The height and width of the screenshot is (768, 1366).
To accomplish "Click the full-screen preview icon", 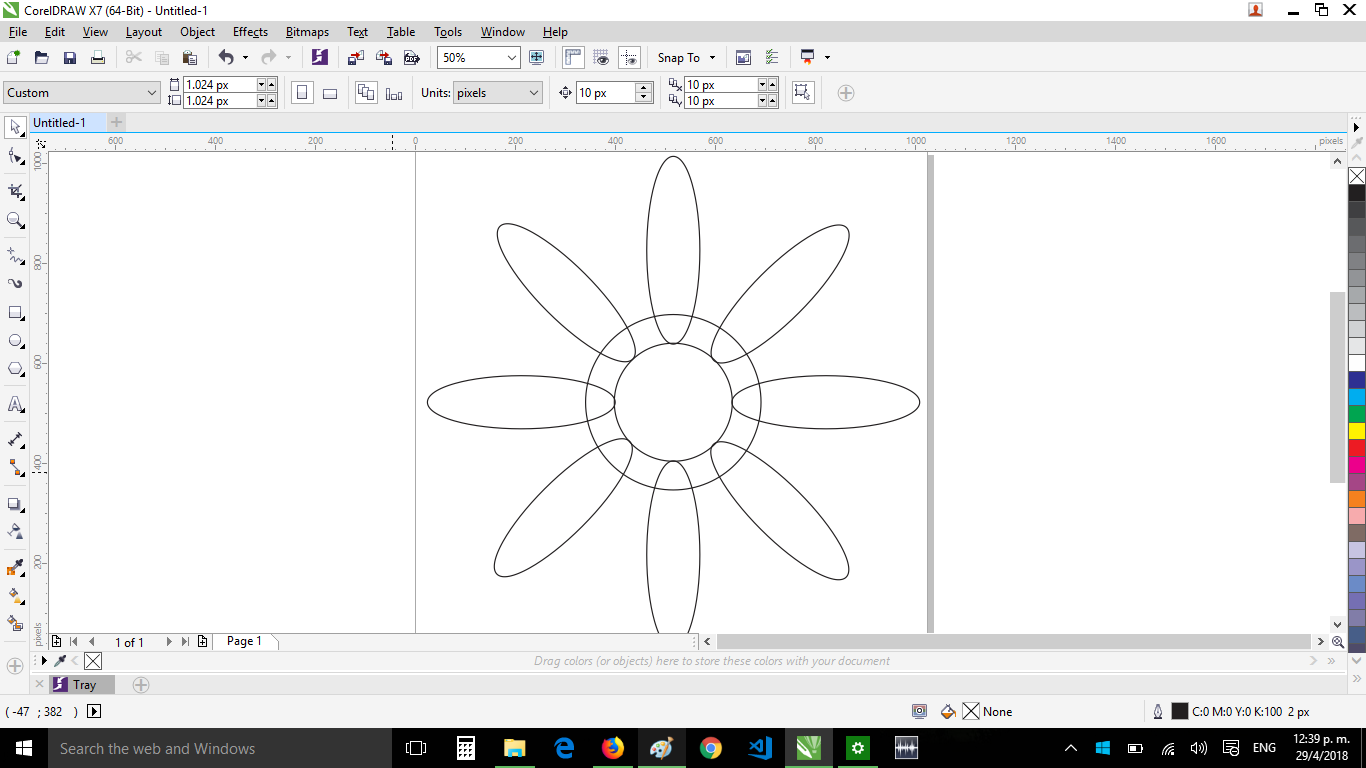I will 536,58.
